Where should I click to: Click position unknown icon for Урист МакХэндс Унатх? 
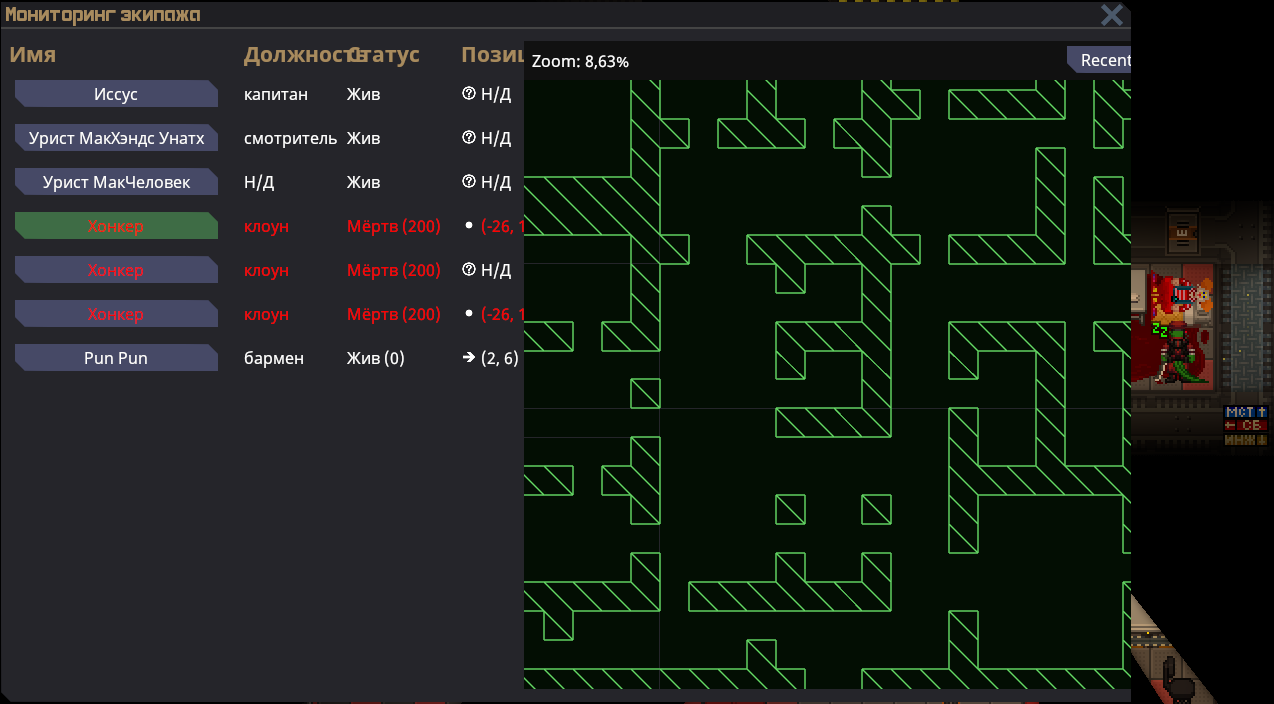click(x=468, y=138)
